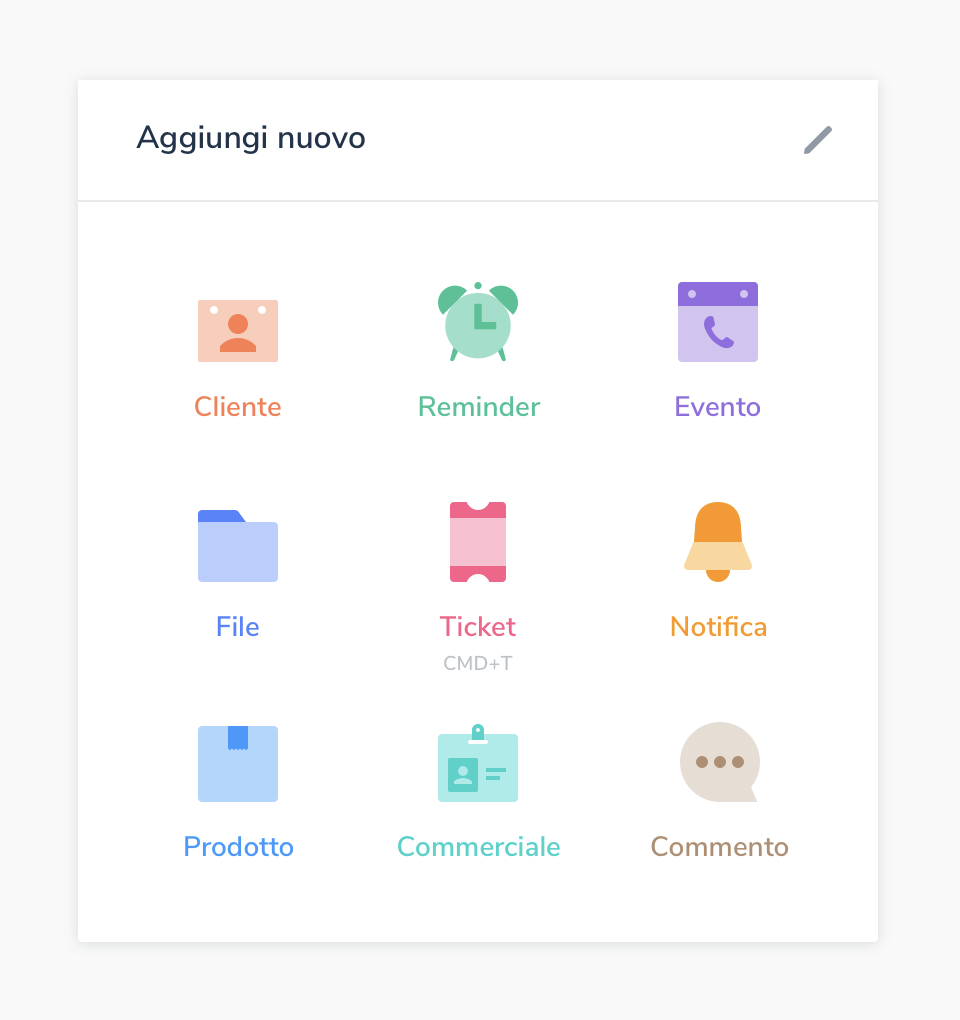Open the Prodotto box icon
Viewport: 960px width, 1020px height.
click(238, 764)
